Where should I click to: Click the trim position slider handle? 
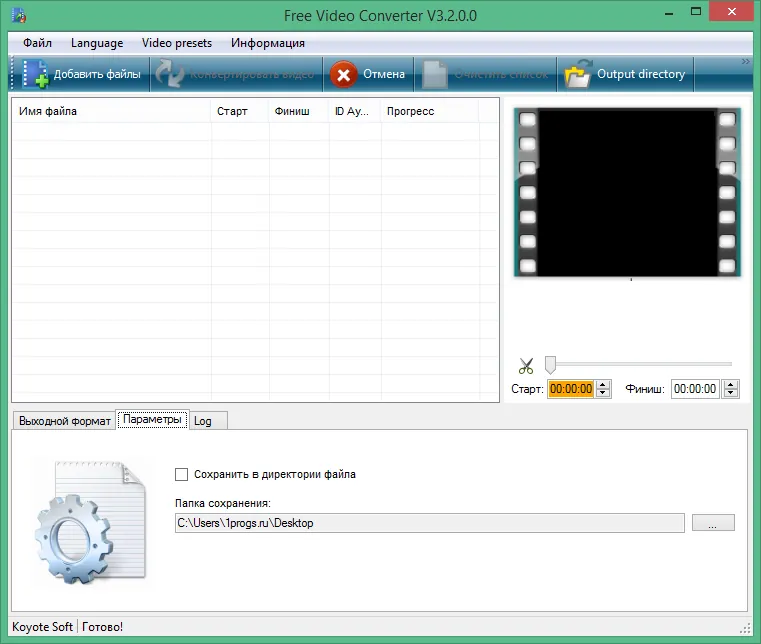tap(550, 364)
